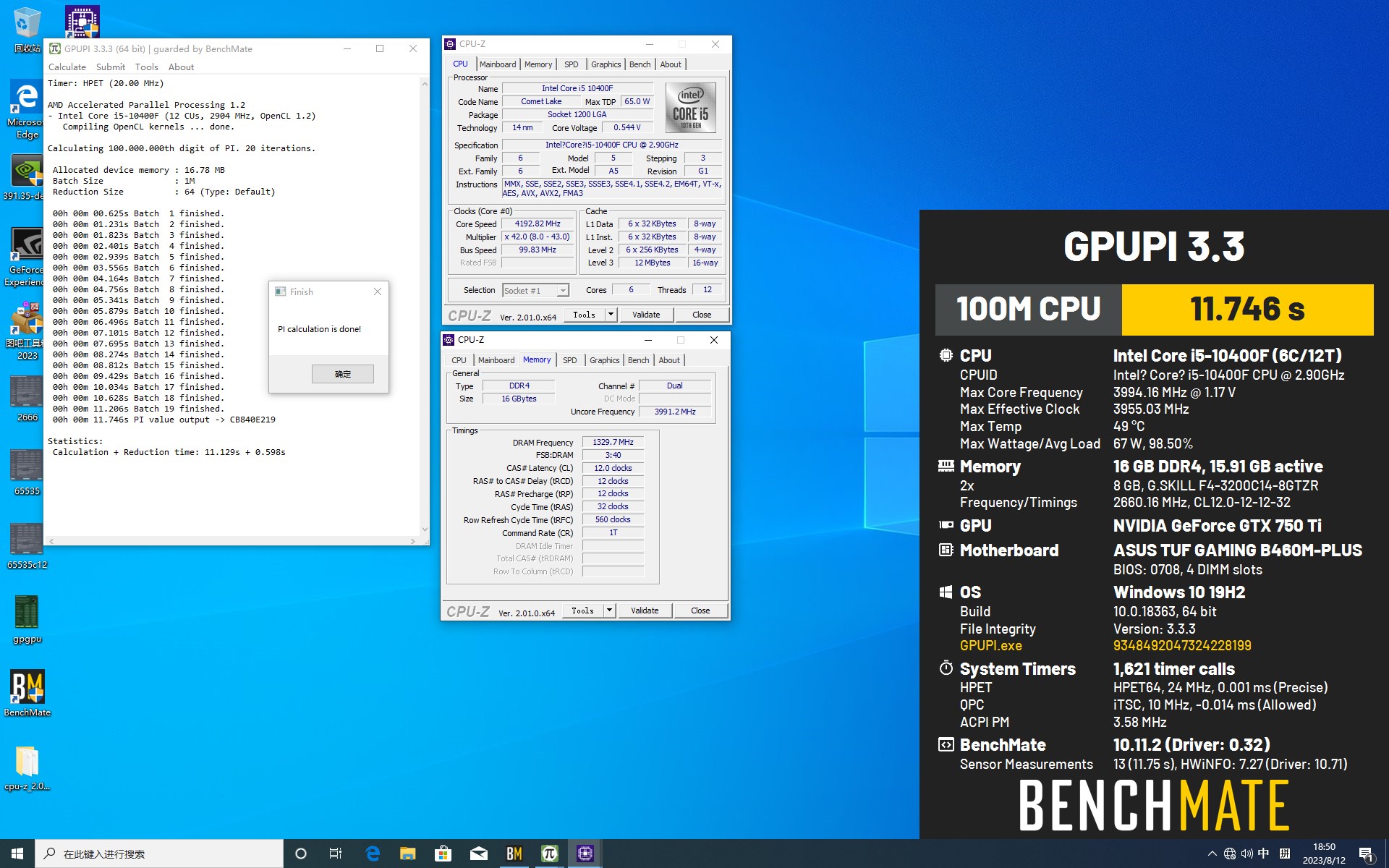Open the notification center icon

click(x=1367, y=854)
